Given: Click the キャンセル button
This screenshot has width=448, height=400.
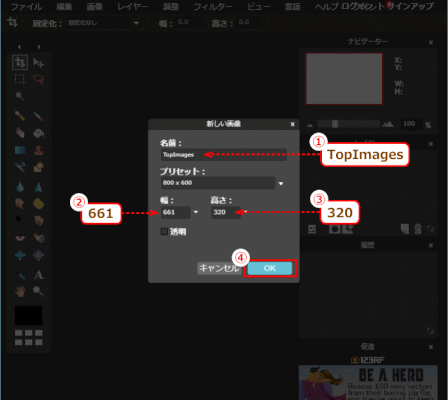Looking at the screenshot, I should coord(219,268).
